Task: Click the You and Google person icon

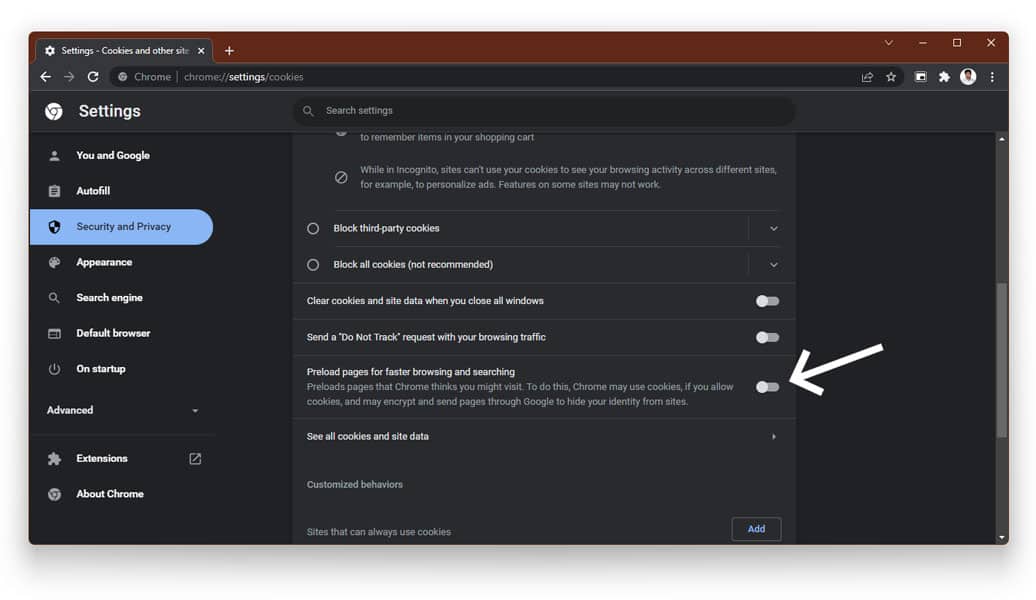Action: (54, 155)
